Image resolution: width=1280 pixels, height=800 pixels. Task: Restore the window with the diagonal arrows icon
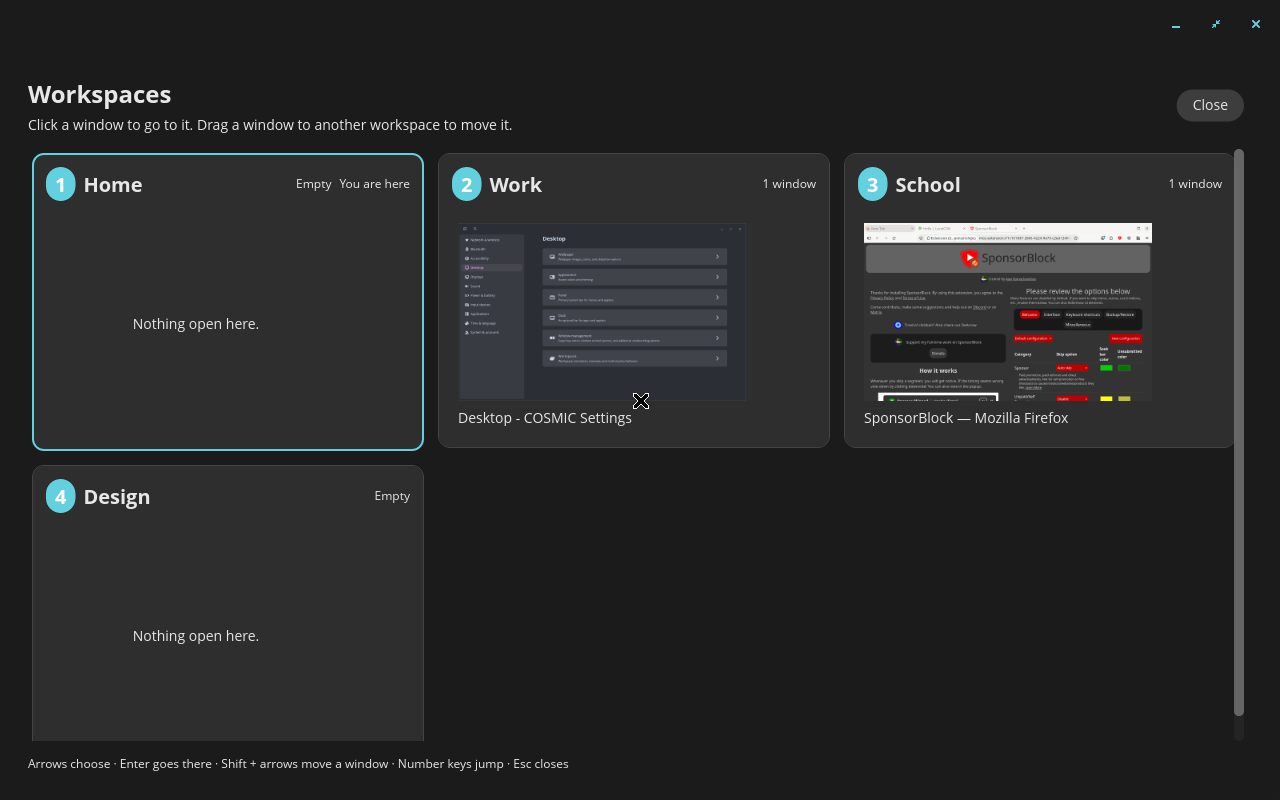coord(1216,24)
